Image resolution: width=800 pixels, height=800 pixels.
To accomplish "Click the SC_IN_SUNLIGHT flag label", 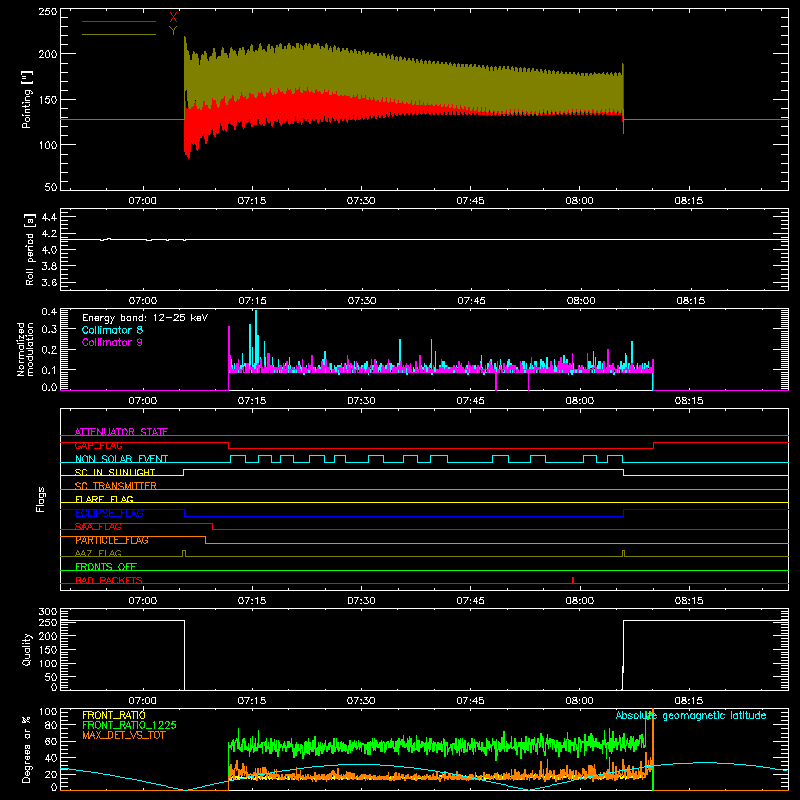I will pyautogui.click(x=115, y=472).
